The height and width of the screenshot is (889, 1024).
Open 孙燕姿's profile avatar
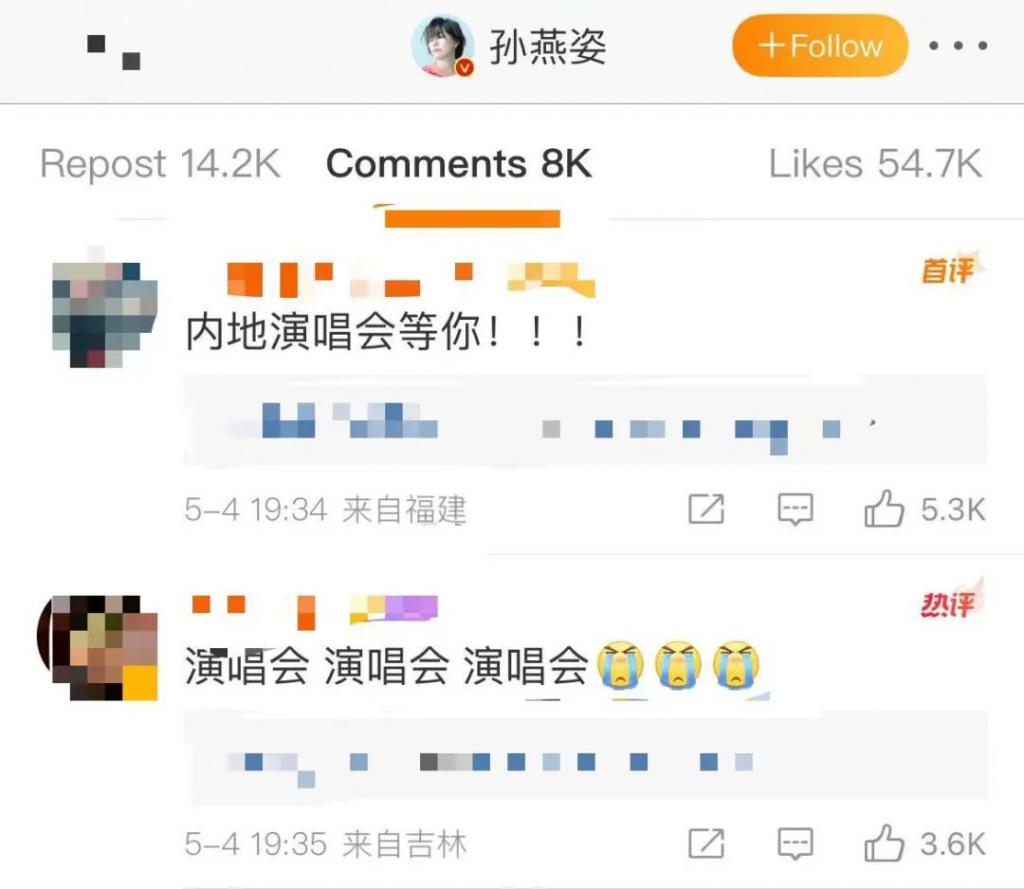pos(443,46)
